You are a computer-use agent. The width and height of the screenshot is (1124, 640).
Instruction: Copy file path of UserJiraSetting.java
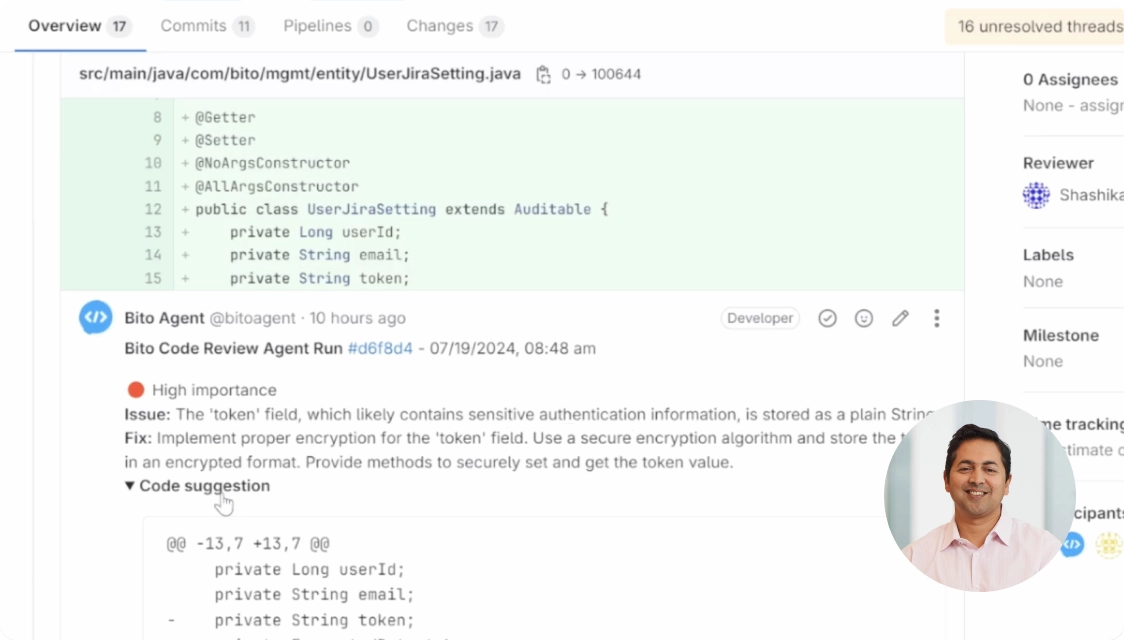click(x=543, y=75)
